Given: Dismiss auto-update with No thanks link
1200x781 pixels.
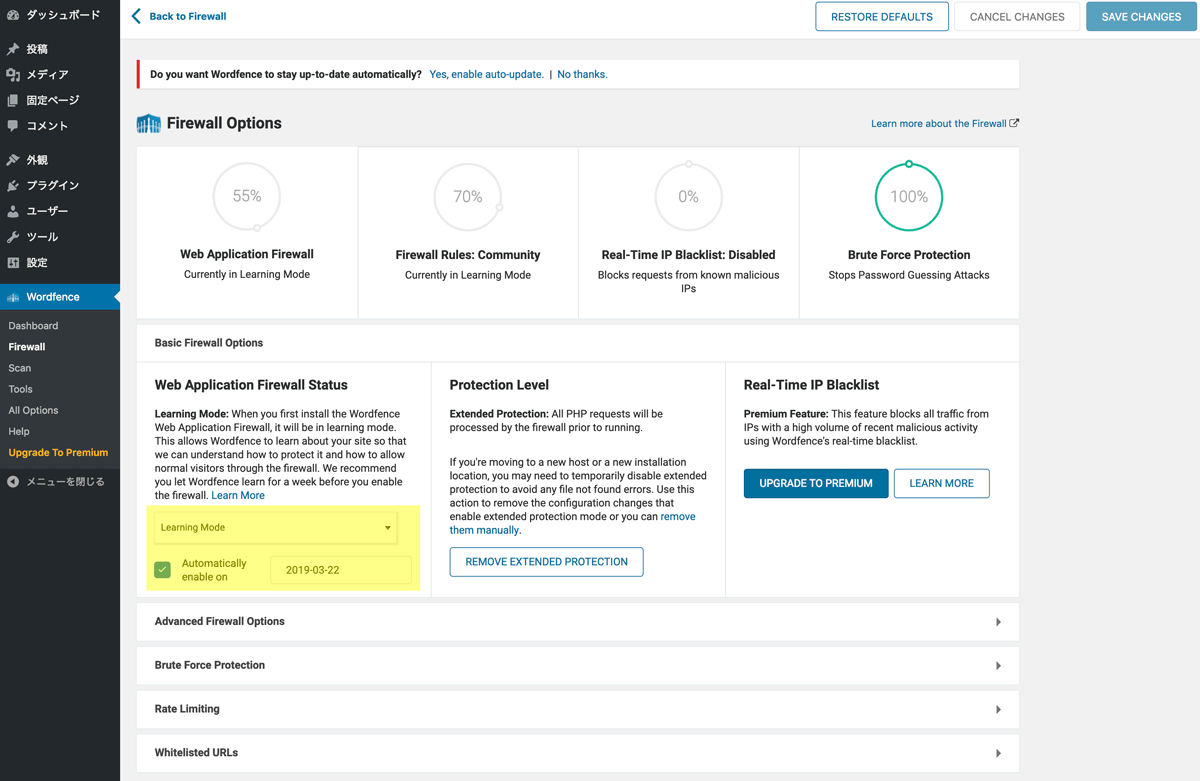Looking at the screenshot, I should click(582, 74).
